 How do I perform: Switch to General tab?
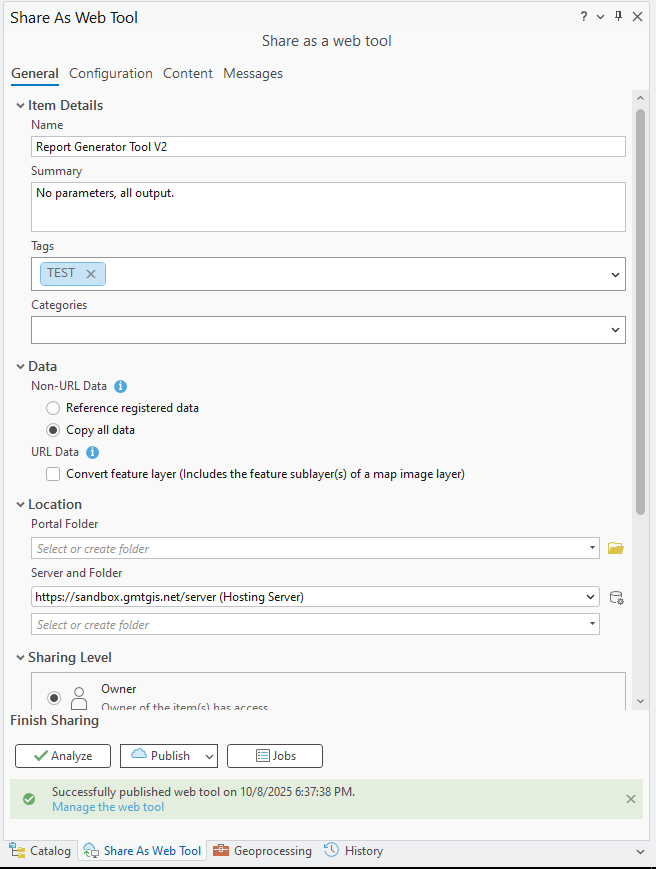pos(35,74)
